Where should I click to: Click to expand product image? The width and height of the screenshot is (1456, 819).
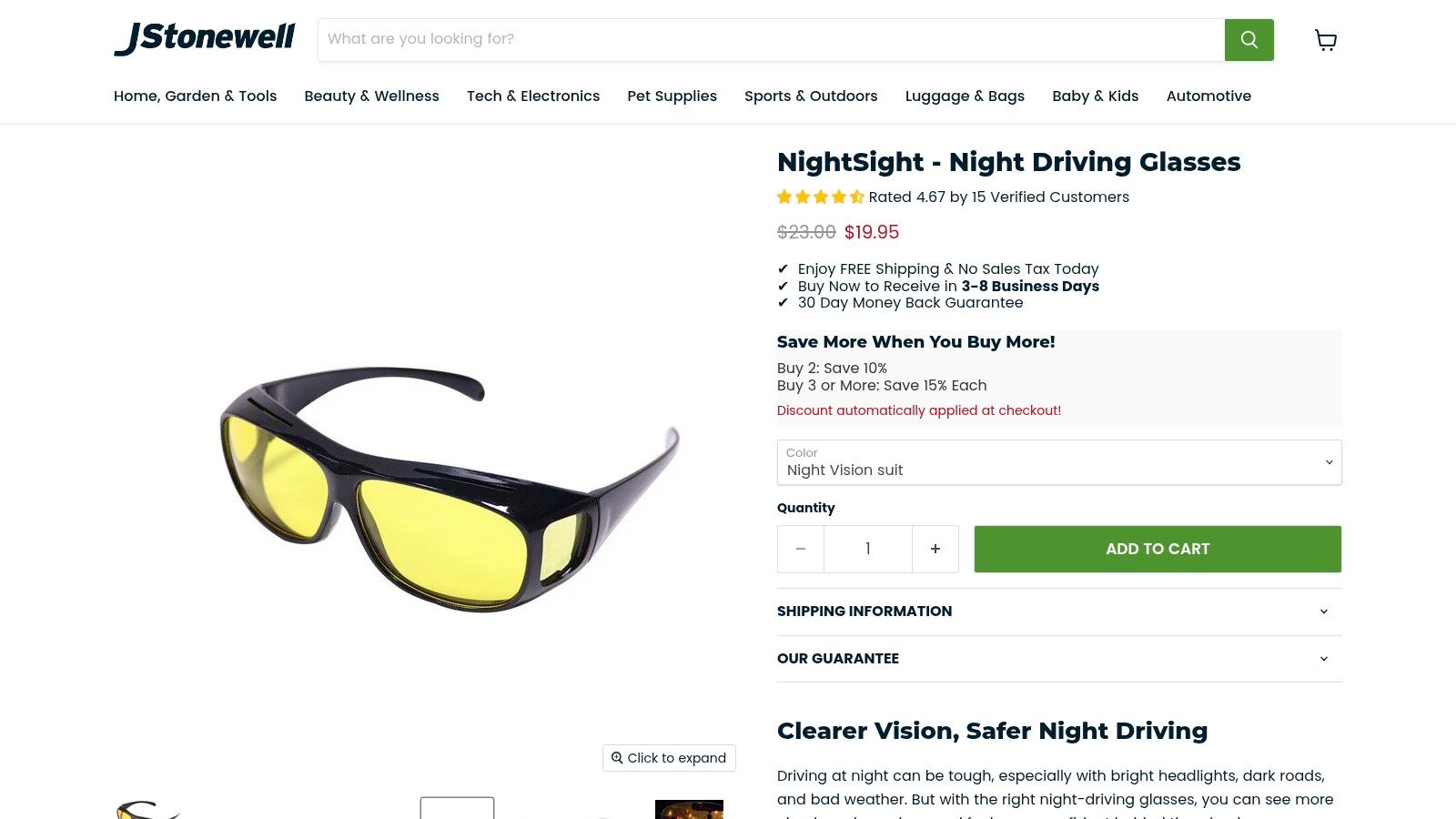pos(669,758)
